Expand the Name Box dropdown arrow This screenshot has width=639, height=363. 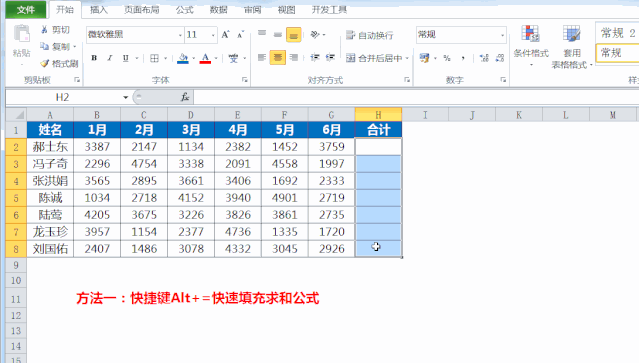[x=126, y=97]
